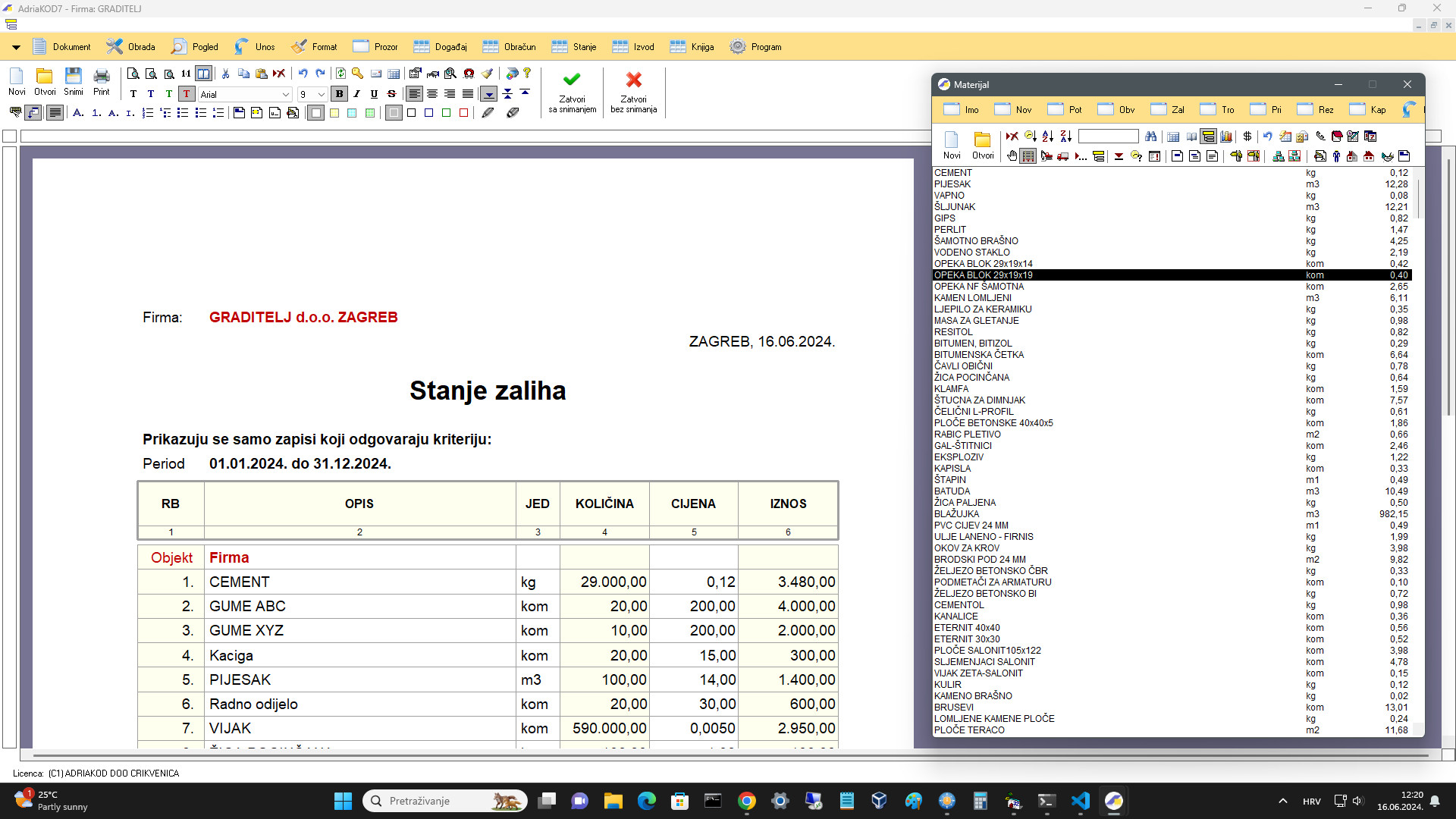The height and width of the screenshot is (819, 1456).
Task: Click the yellow question mark help icon
Action: pyautogui.click(x=527, y=74)
